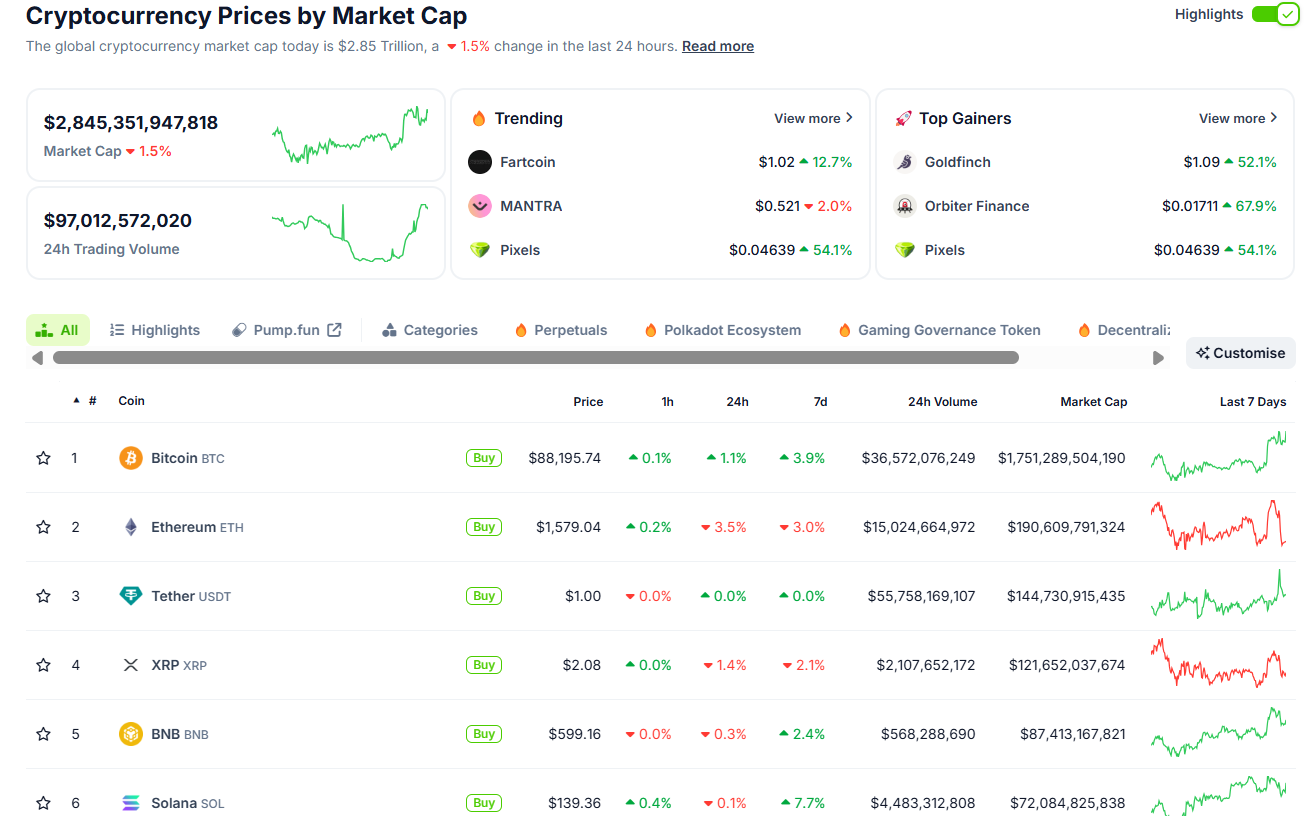This screenshot has width=1306, height=816.
Task: Switch to the Categories tab
Action: (x=430, y=330)
